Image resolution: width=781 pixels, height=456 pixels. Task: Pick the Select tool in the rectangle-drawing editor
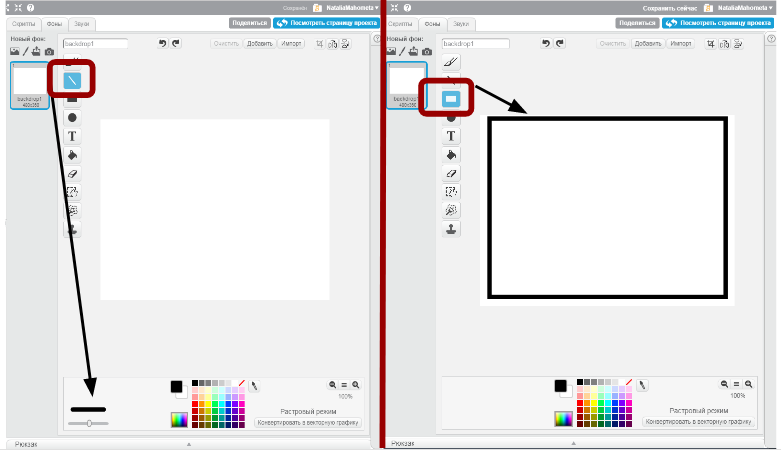pyautogui.click(x=451, y=192)
